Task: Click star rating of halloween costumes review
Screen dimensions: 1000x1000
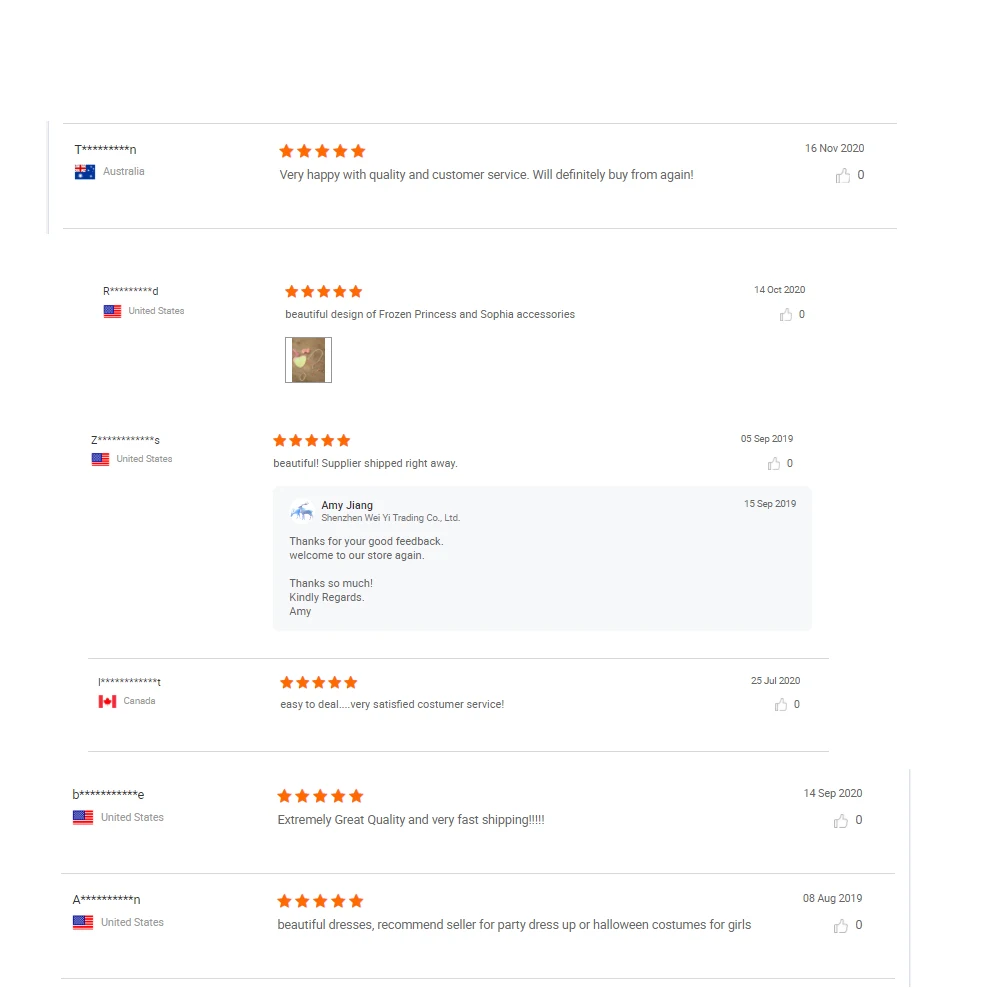Action: click(320, 901)
